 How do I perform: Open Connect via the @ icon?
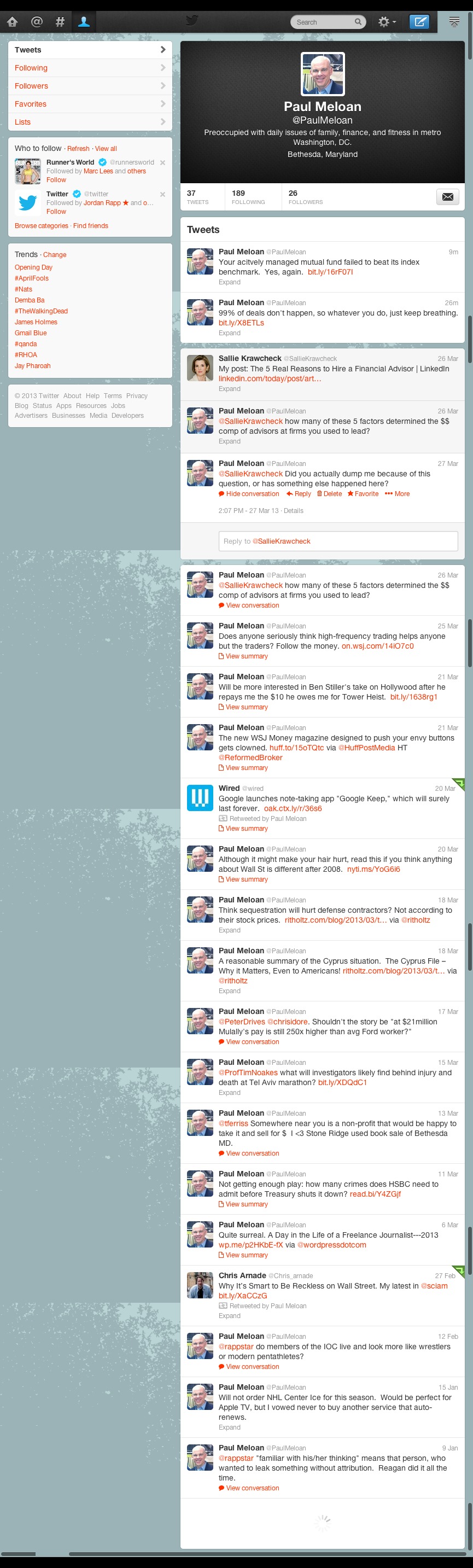coord(37,22)
